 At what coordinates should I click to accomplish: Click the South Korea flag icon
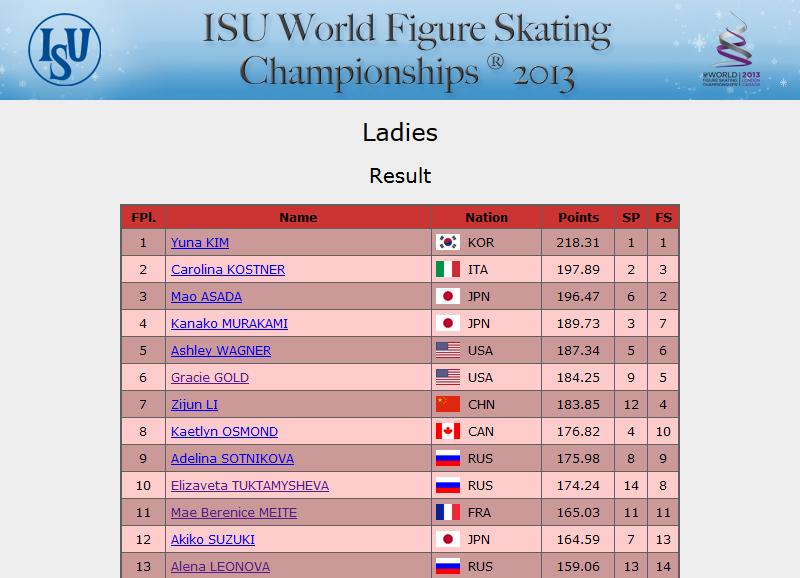tap(448, 242)
